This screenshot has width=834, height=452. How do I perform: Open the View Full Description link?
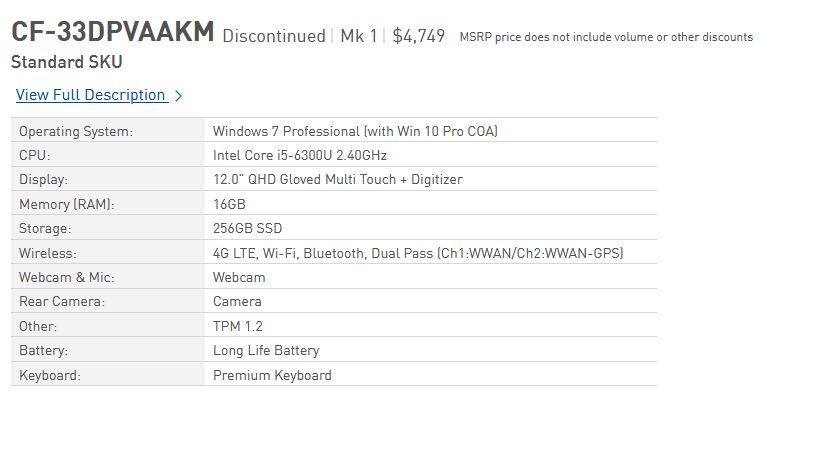pyautogui.click(x=90, y=95)
